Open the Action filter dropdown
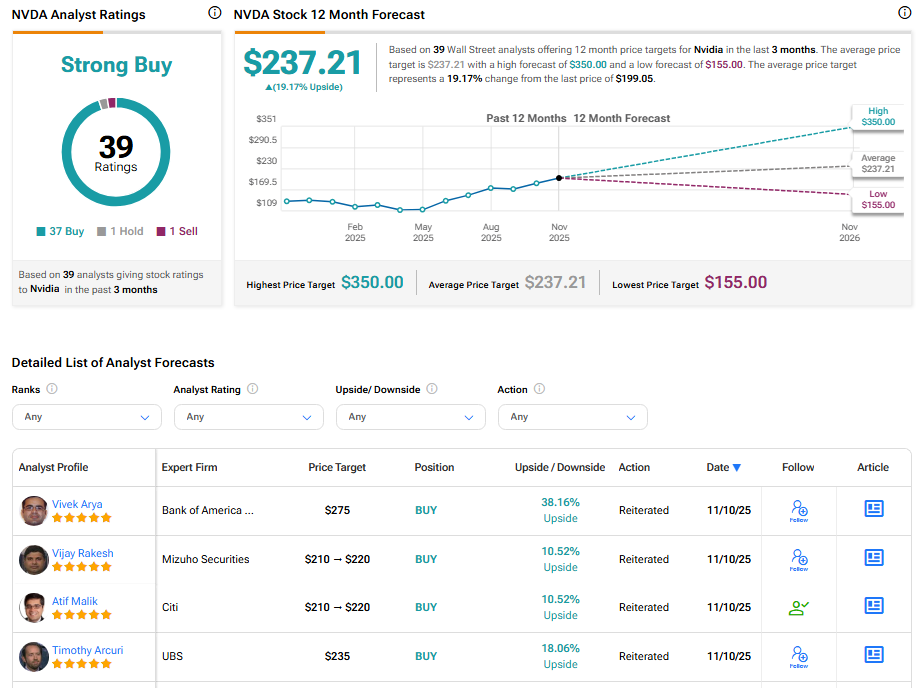This screenshot has width=920, height=688. (x=572, y=417)
